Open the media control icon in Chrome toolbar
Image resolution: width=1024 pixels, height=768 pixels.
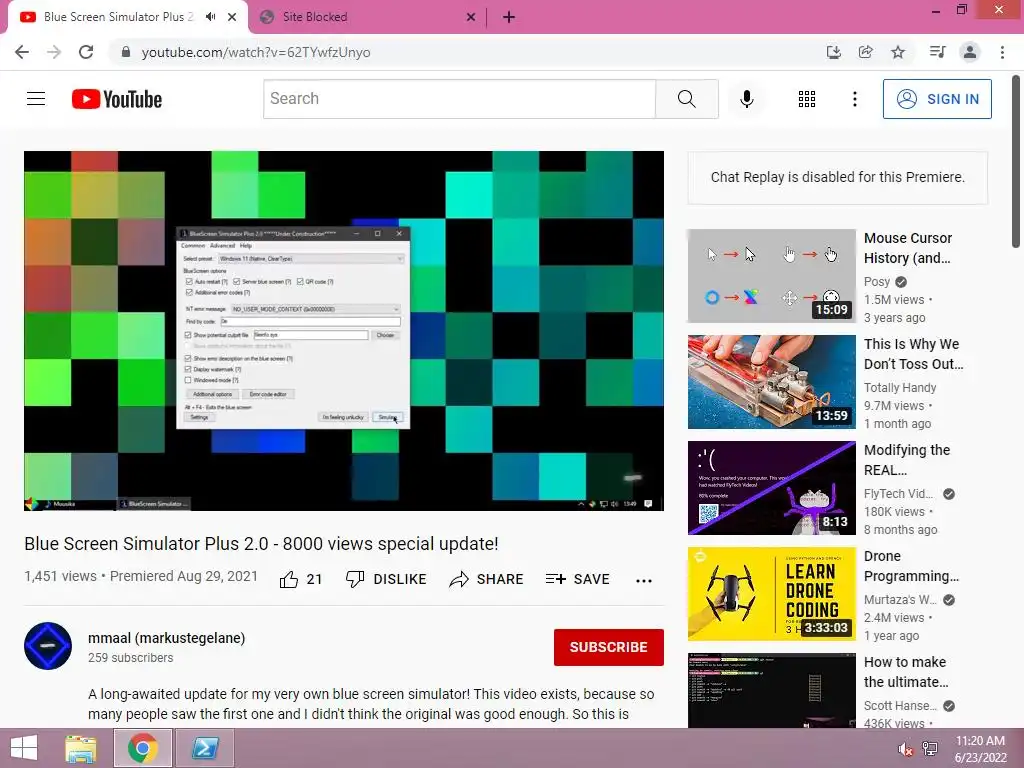point(938,52)
